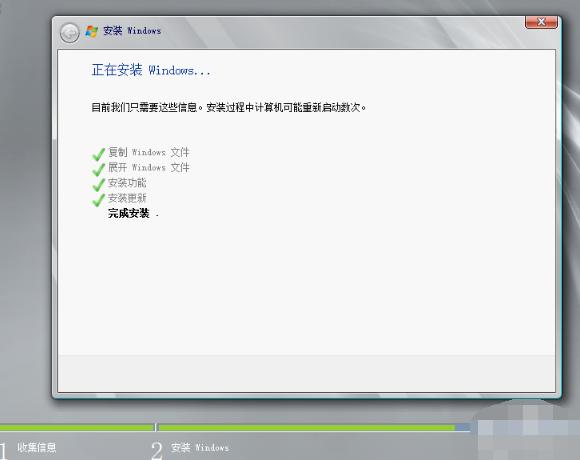Click the bold 完成安装 step
This screenshot has width=580, height=460.
coord(129,213)
